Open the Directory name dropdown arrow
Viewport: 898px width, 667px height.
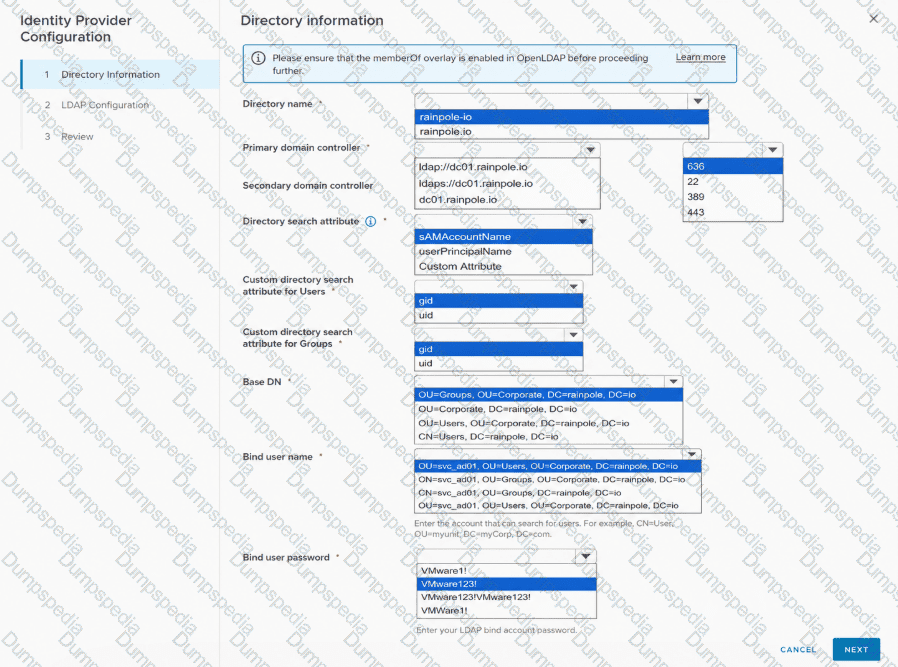click(x=698, y=101)
